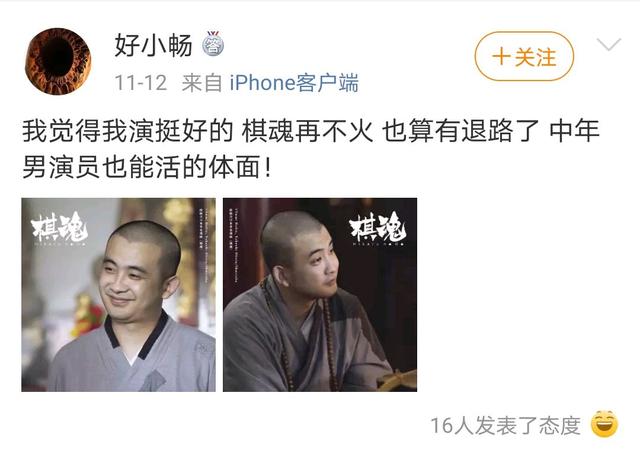Open the iPhone客户端 source link
Viewport: 640px width, 460px height.
(294, 83)
